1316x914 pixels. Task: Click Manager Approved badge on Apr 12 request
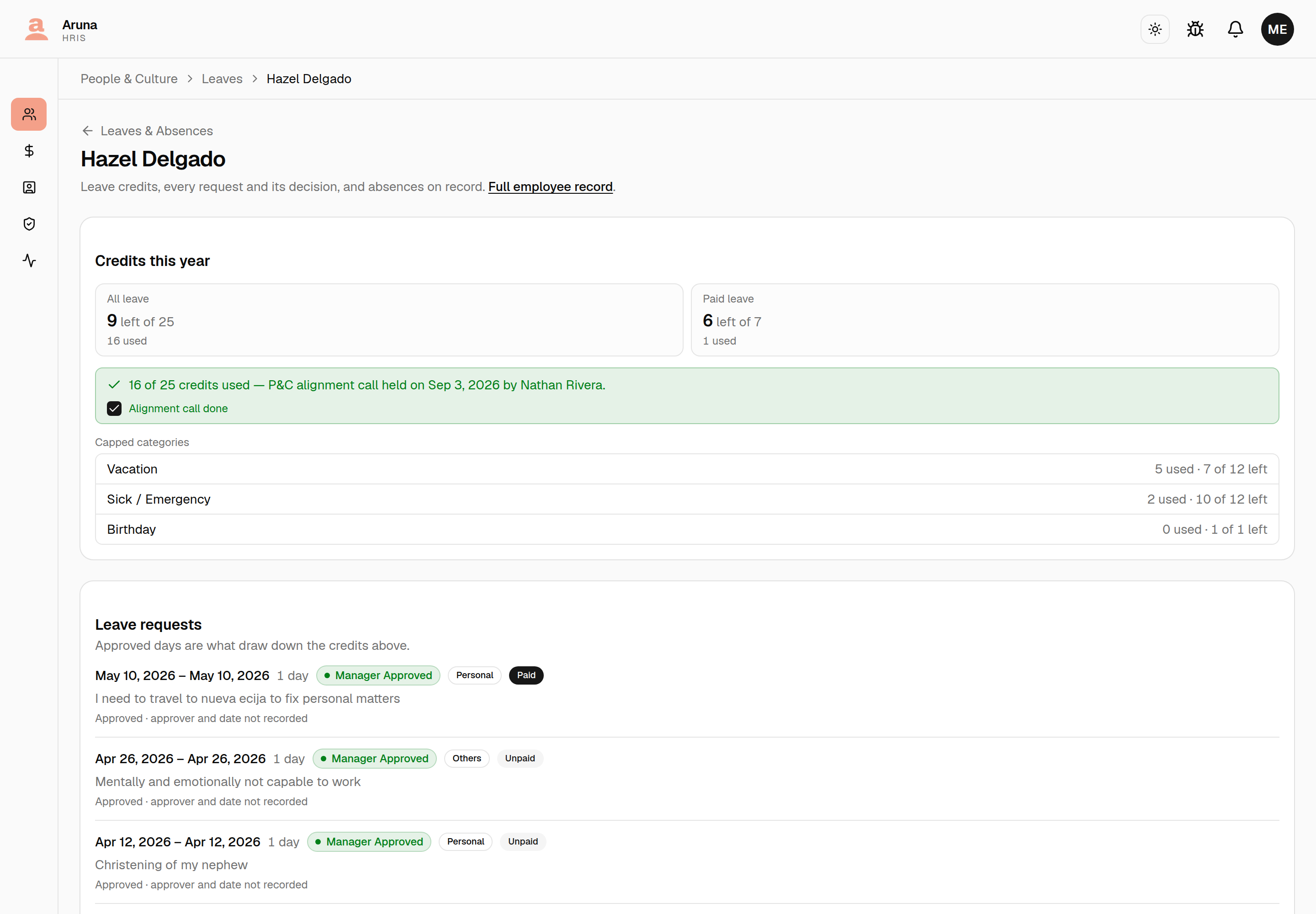click(369, 842)
